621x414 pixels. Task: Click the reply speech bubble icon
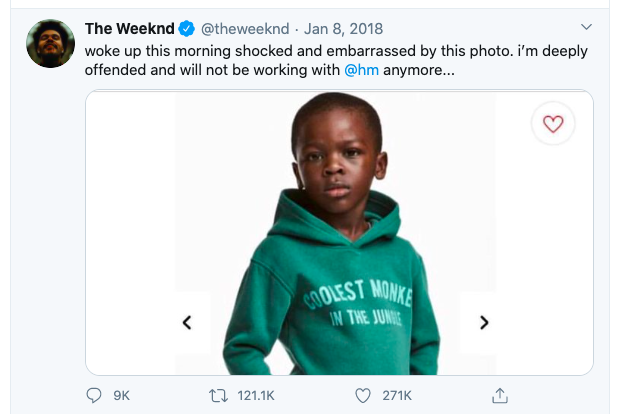[x=95, y=395]
